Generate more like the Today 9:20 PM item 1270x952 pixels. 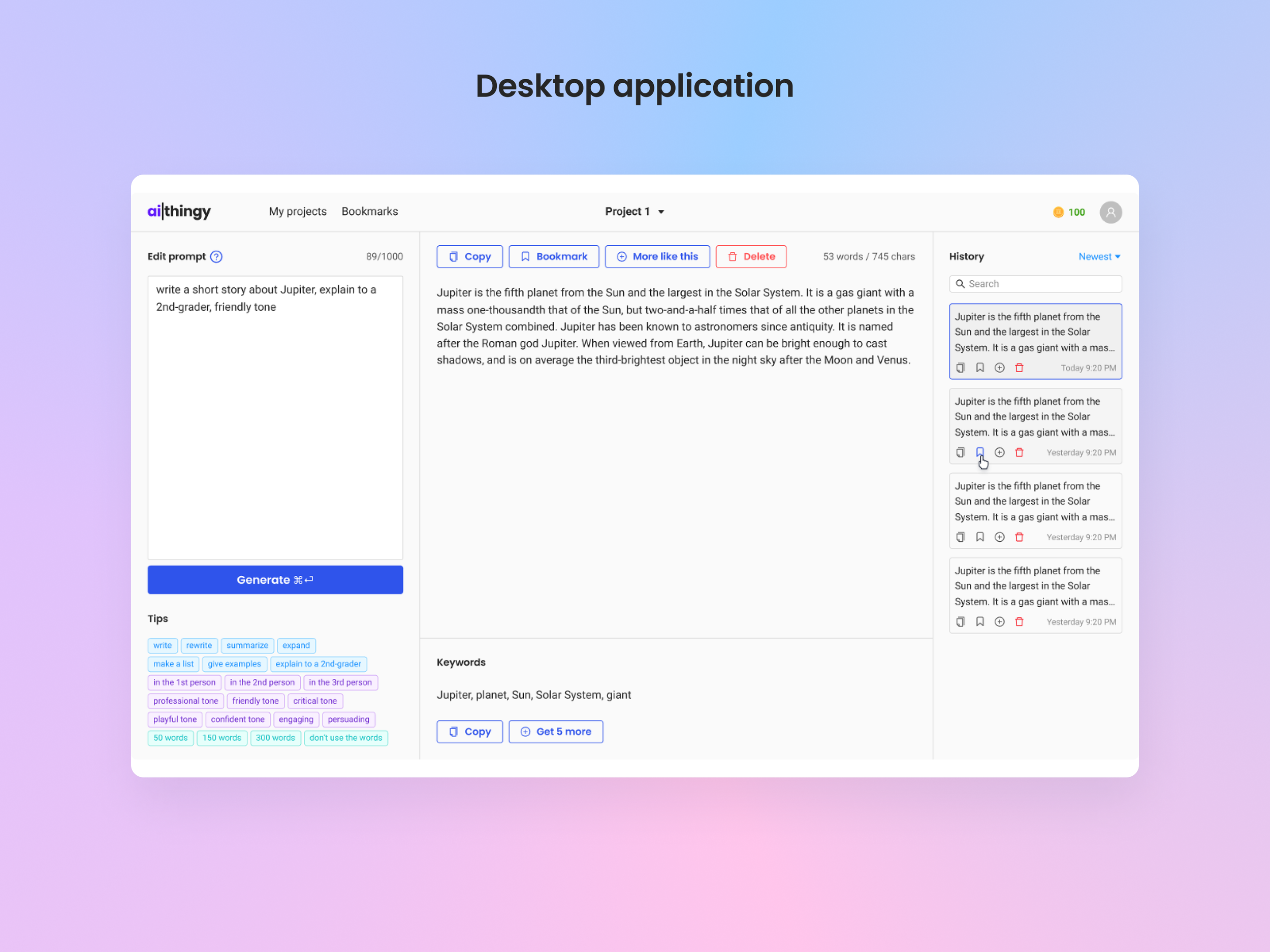pyautogui.click(x=1000, y=368)
